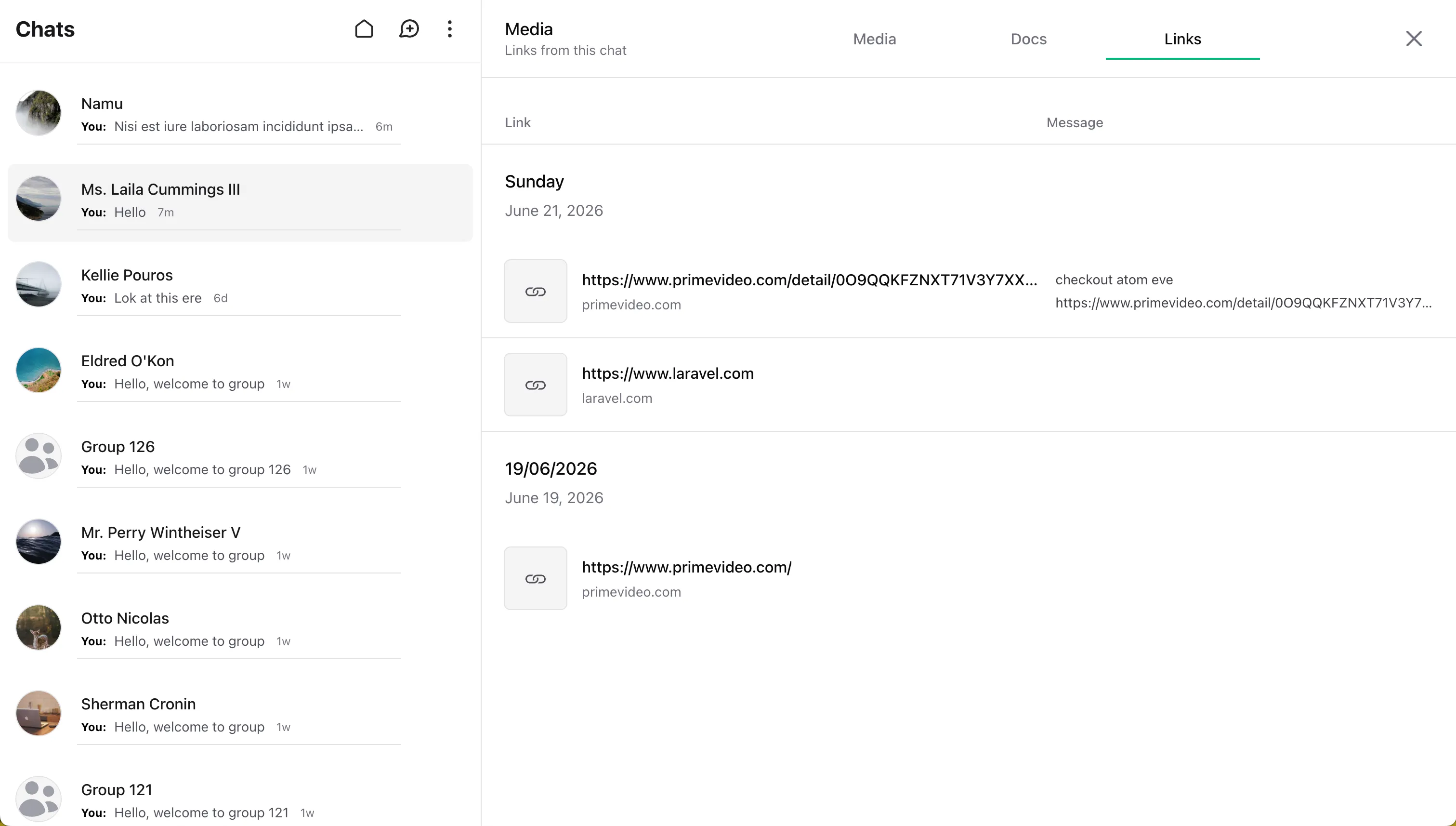Click Group 121 group avatar icon
The height and width of the screenshot is (826, 1456).
tap(39, 799)
